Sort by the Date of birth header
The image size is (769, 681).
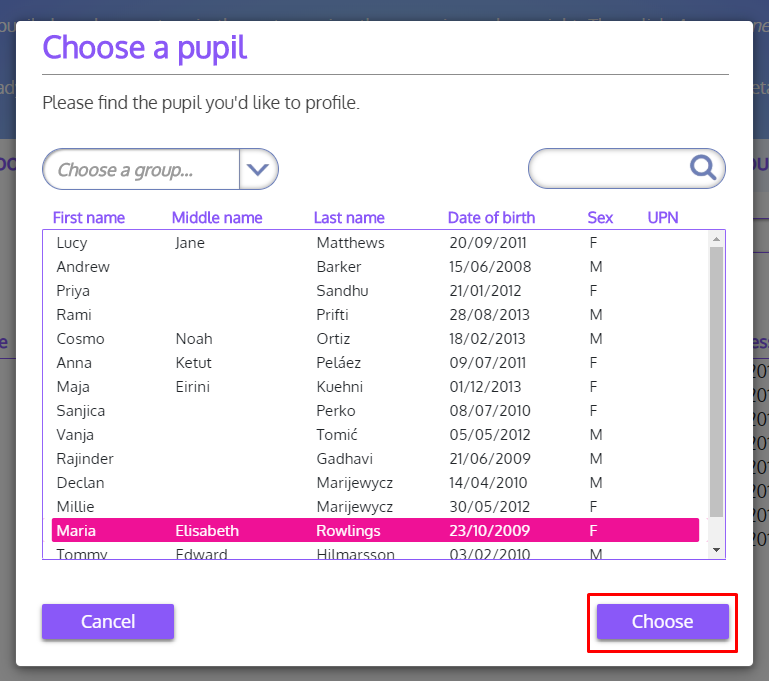(x=491, y=218)
